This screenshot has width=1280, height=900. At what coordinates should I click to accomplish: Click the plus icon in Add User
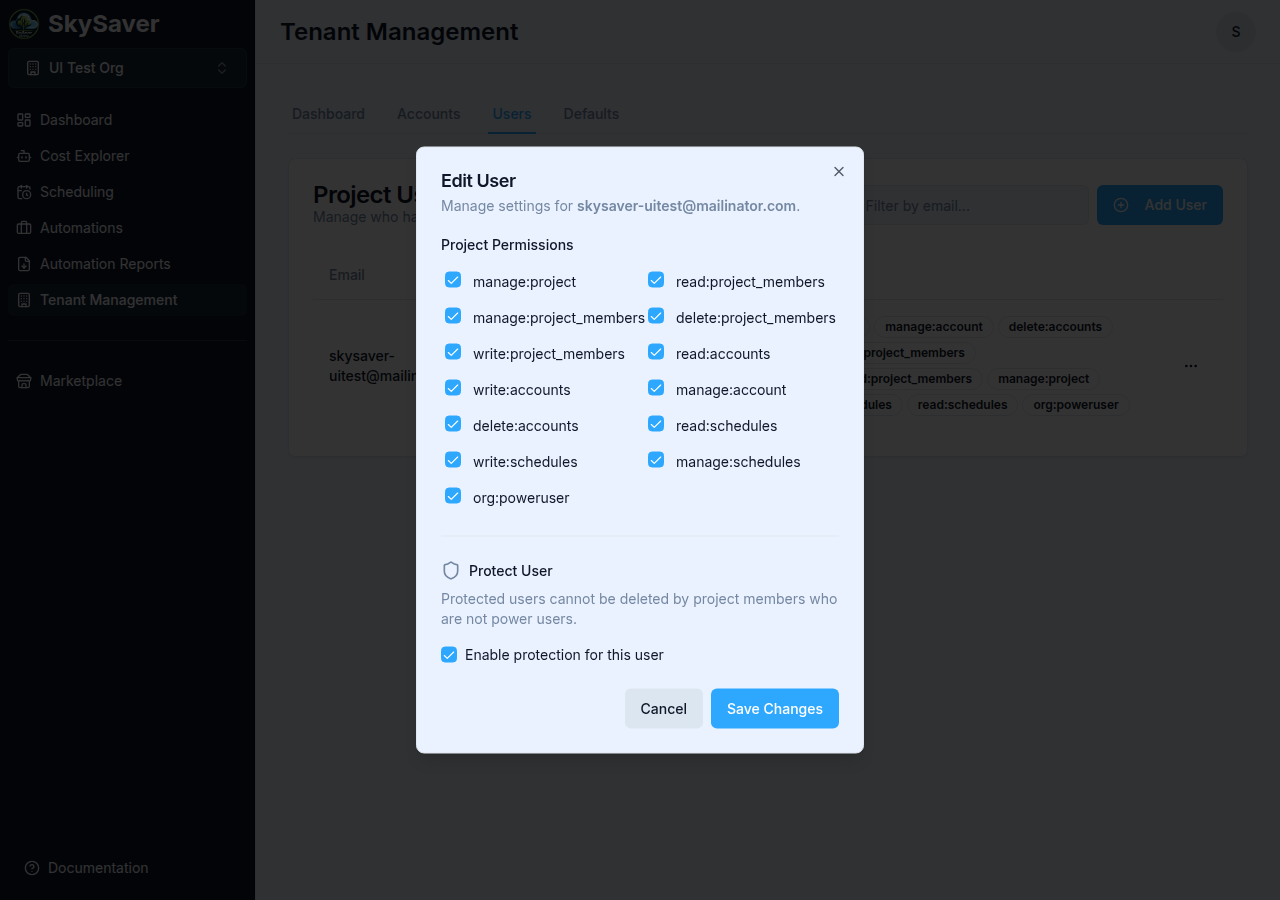pos(1121,205)
